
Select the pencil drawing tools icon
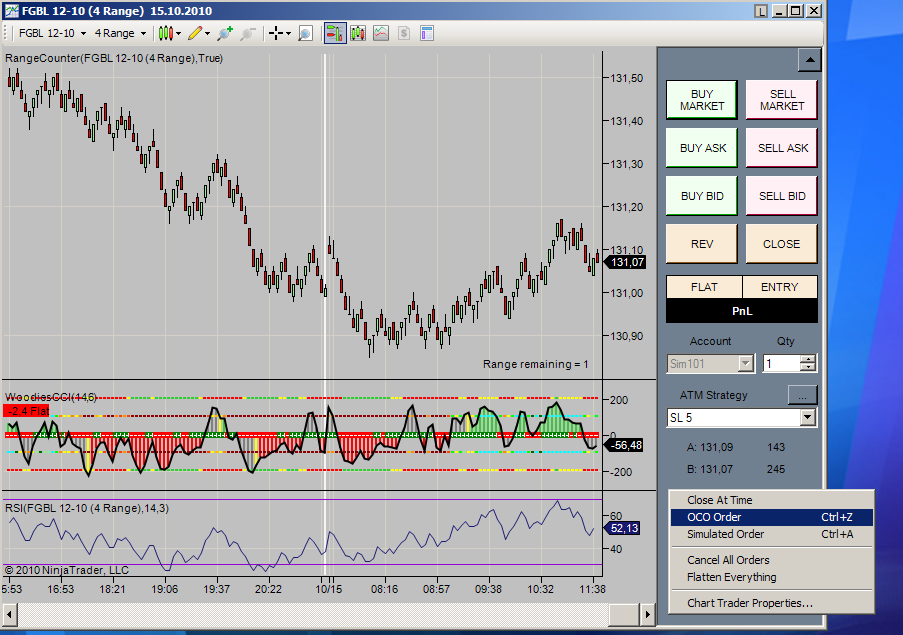(x=195, y=33)
